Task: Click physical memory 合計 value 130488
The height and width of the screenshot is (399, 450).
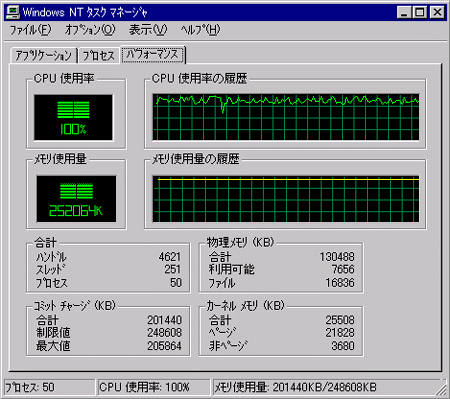Action: [x=337, y=257]
